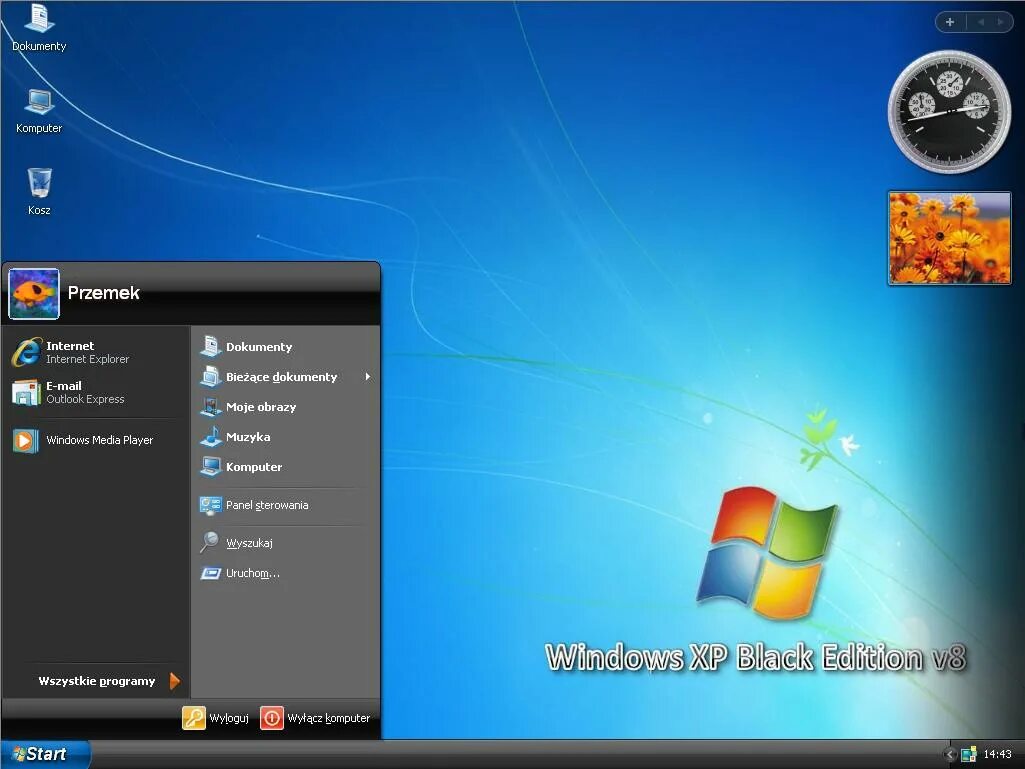Screen dimensions: 1025x769
Task: Open Muzyka from the Start menu
Action: (249, 437)
